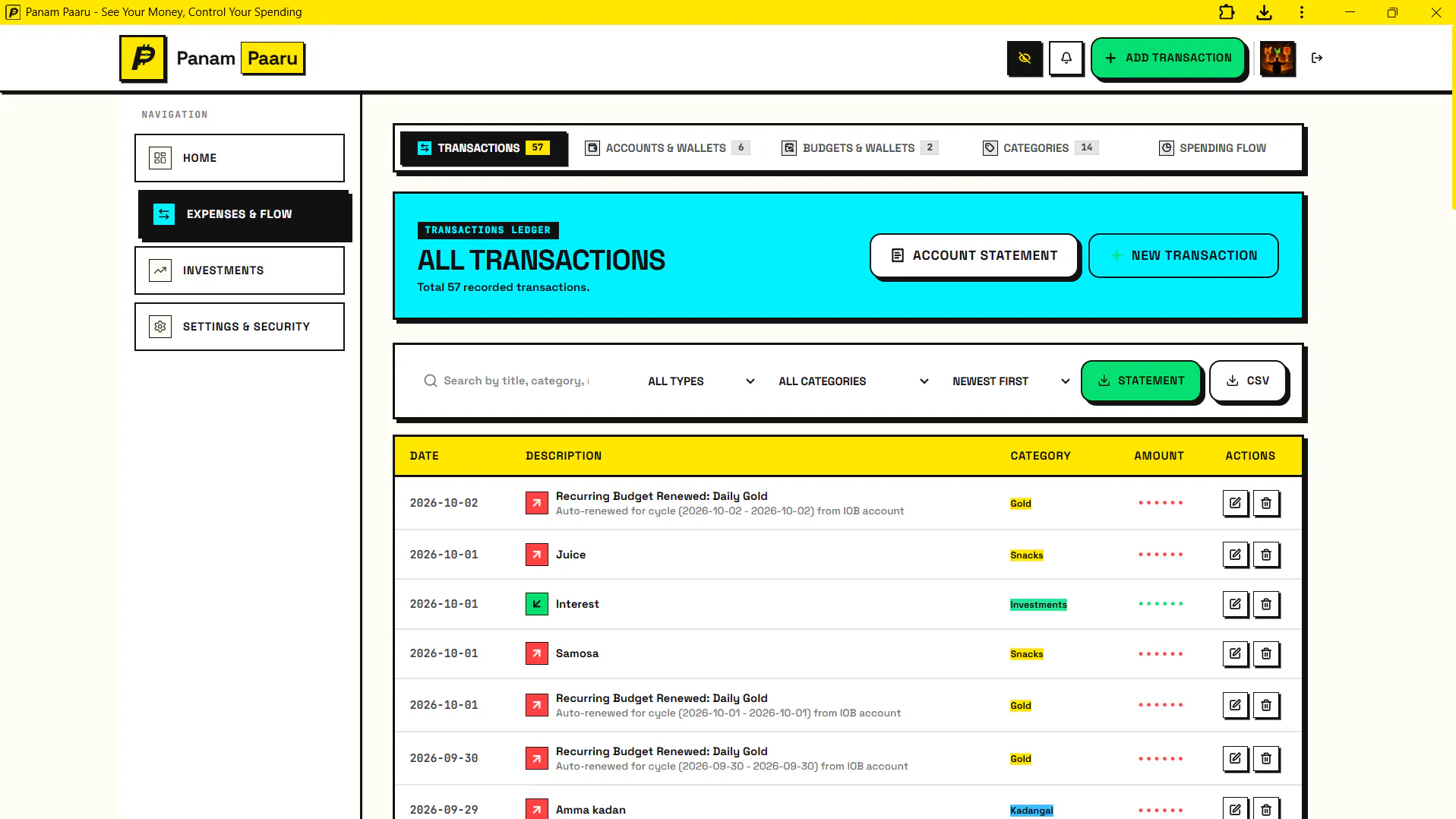Image resolution: width=1456 pixels, height=819 pixels.
Task: Delete the 2026-10-01 Daily Gold transaction
Action: point(1265,705)
